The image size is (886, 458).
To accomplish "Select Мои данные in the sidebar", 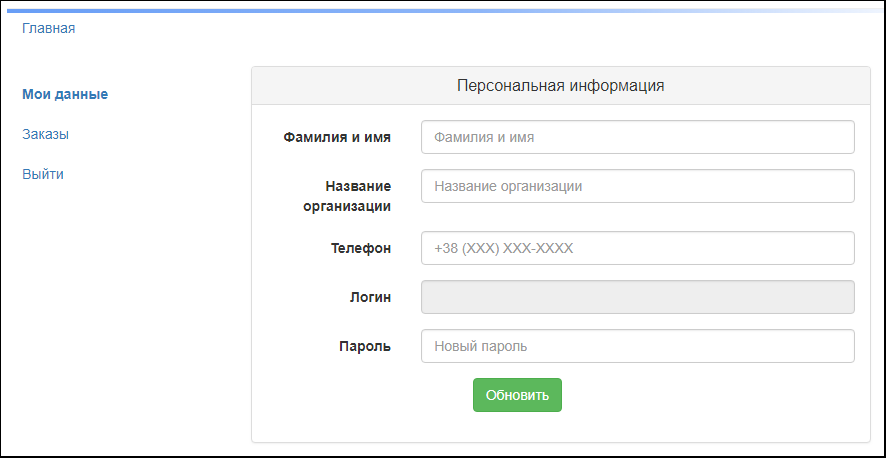I will [65, 94].
